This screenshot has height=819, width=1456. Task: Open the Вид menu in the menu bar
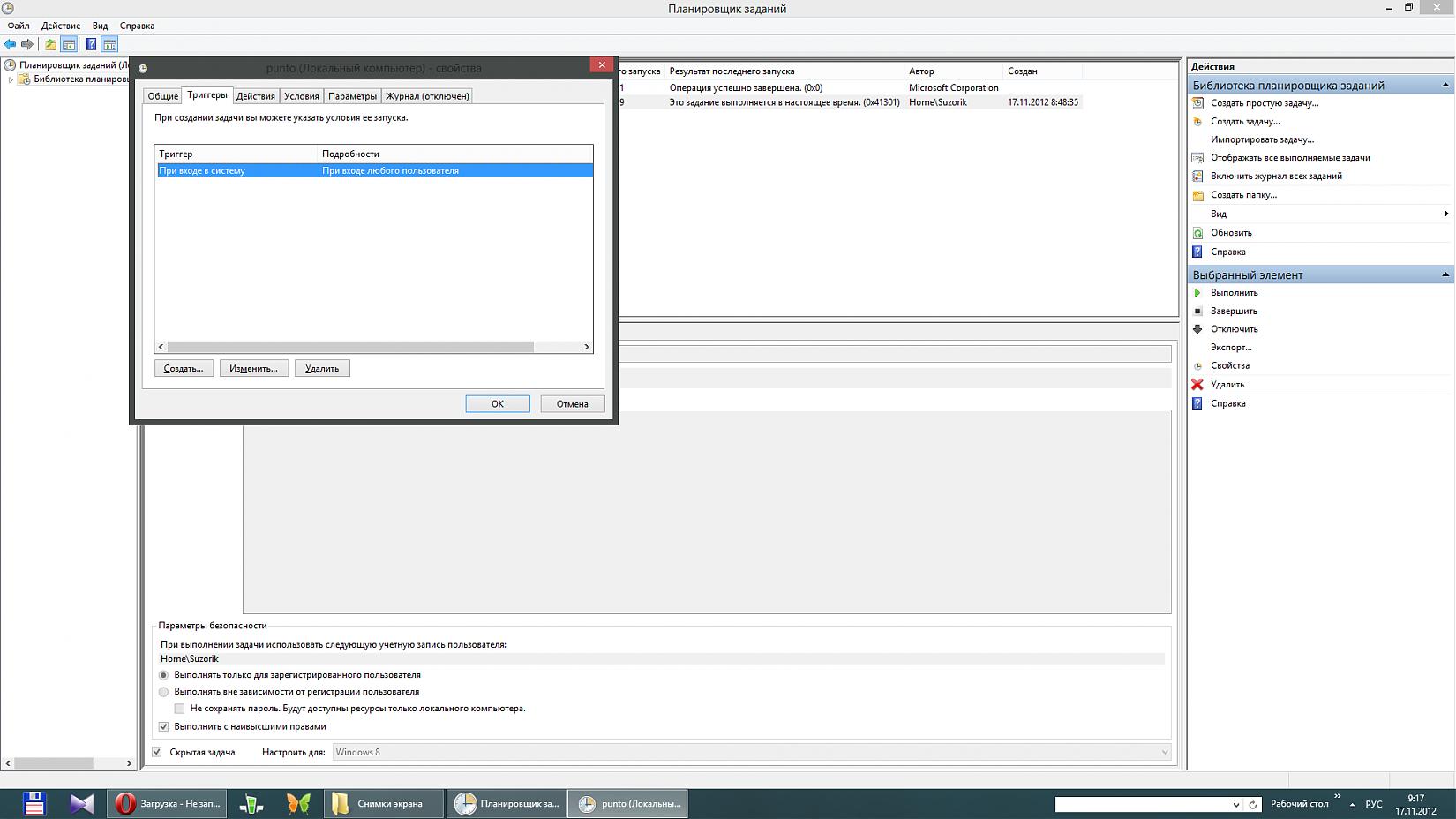tap(101, 26)
